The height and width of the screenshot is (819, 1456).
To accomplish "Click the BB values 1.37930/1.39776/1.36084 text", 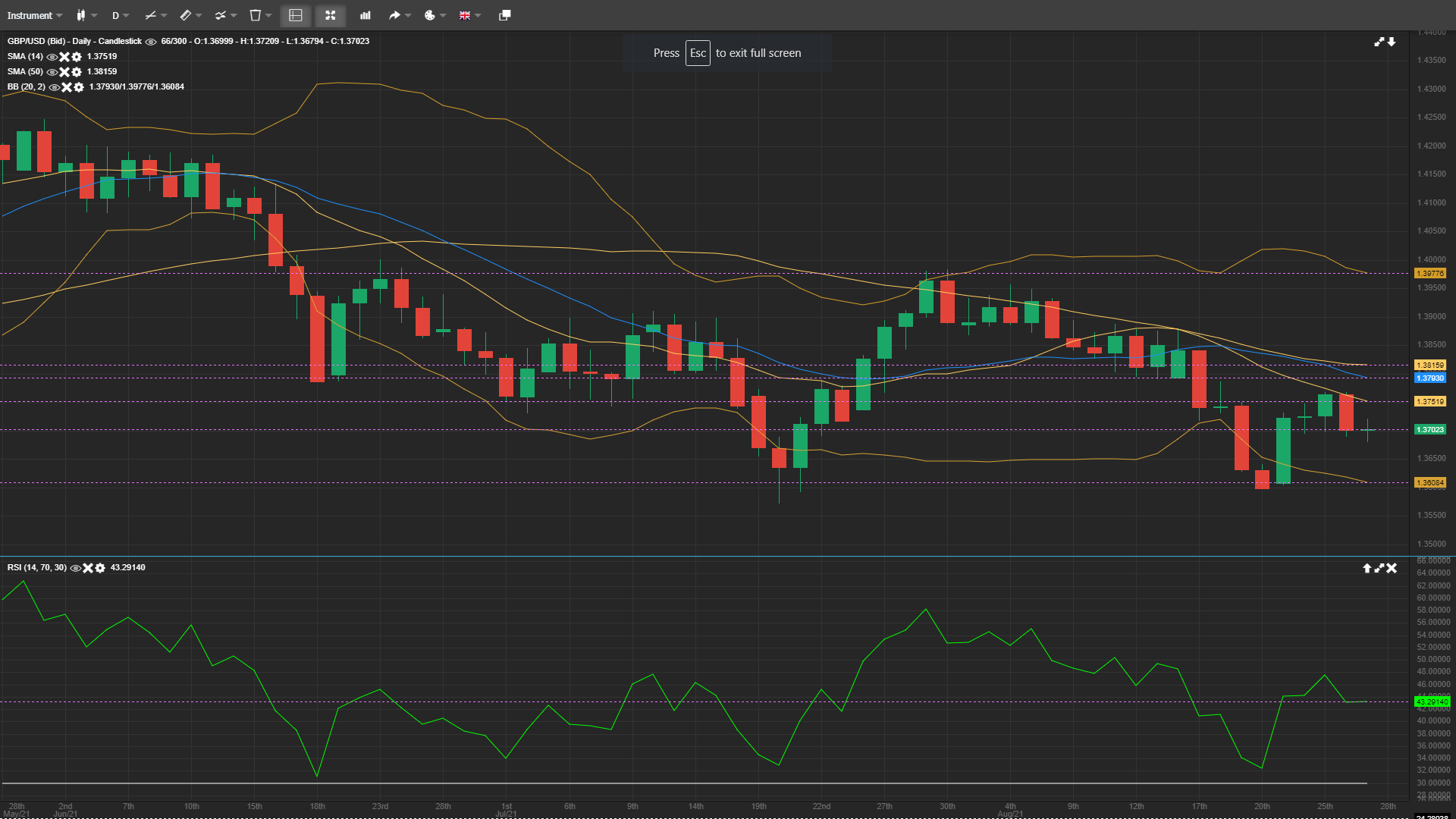I will (136, 86).
